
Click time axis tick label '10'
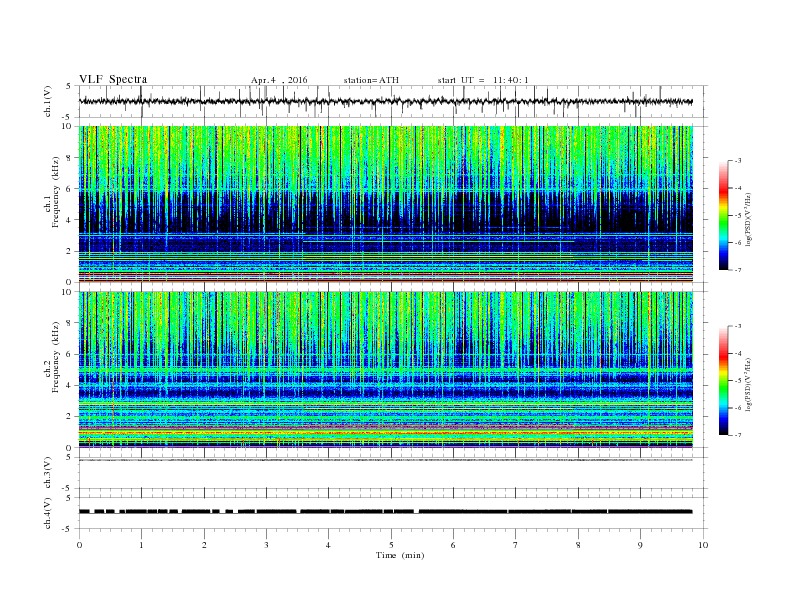coord(703,545)
